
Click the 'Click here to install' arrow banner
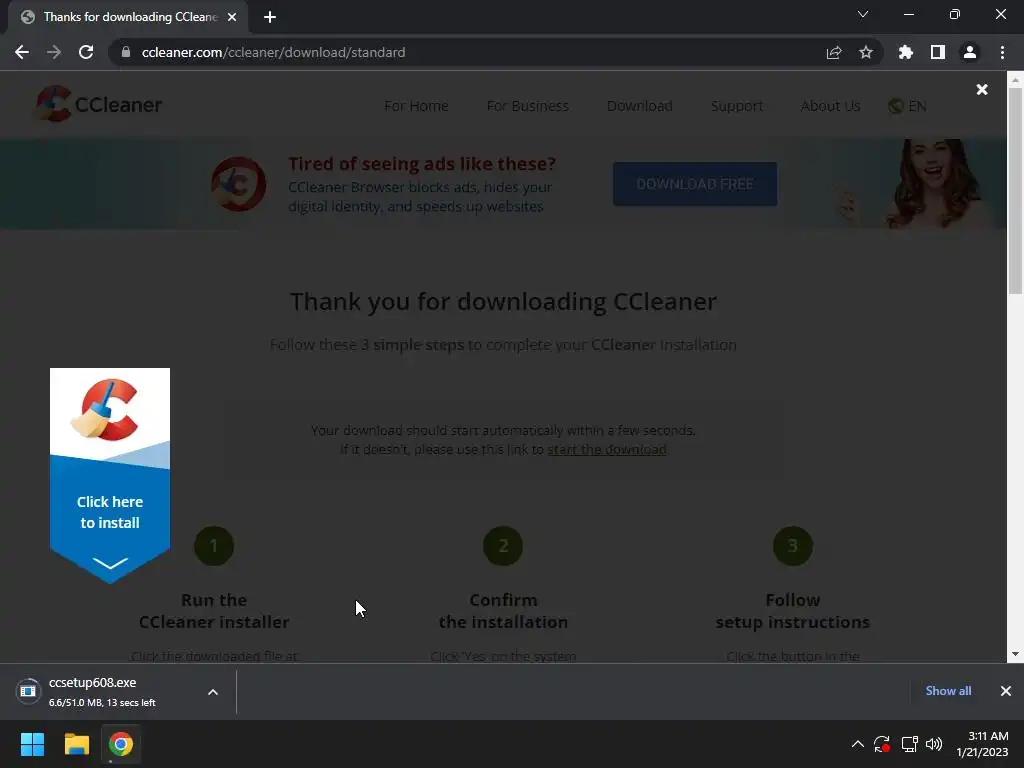pyautogui.click(x=110, y=476)
